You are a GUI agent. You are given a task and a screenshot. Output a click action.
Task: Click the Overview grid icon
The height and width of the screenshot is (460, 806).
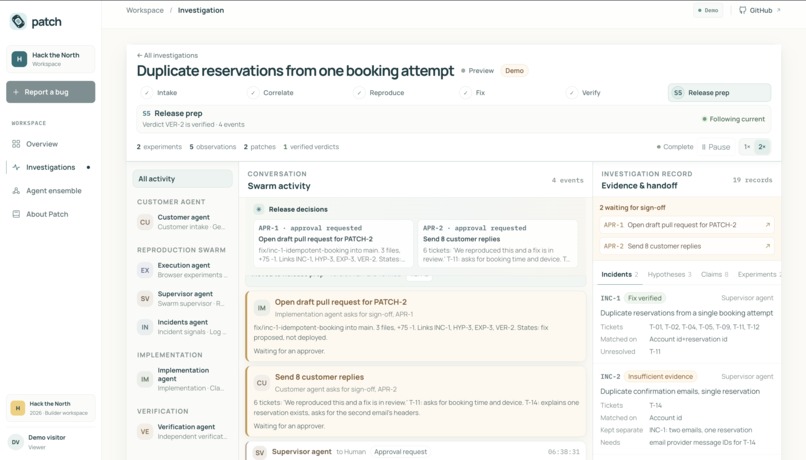coord(16,144)
